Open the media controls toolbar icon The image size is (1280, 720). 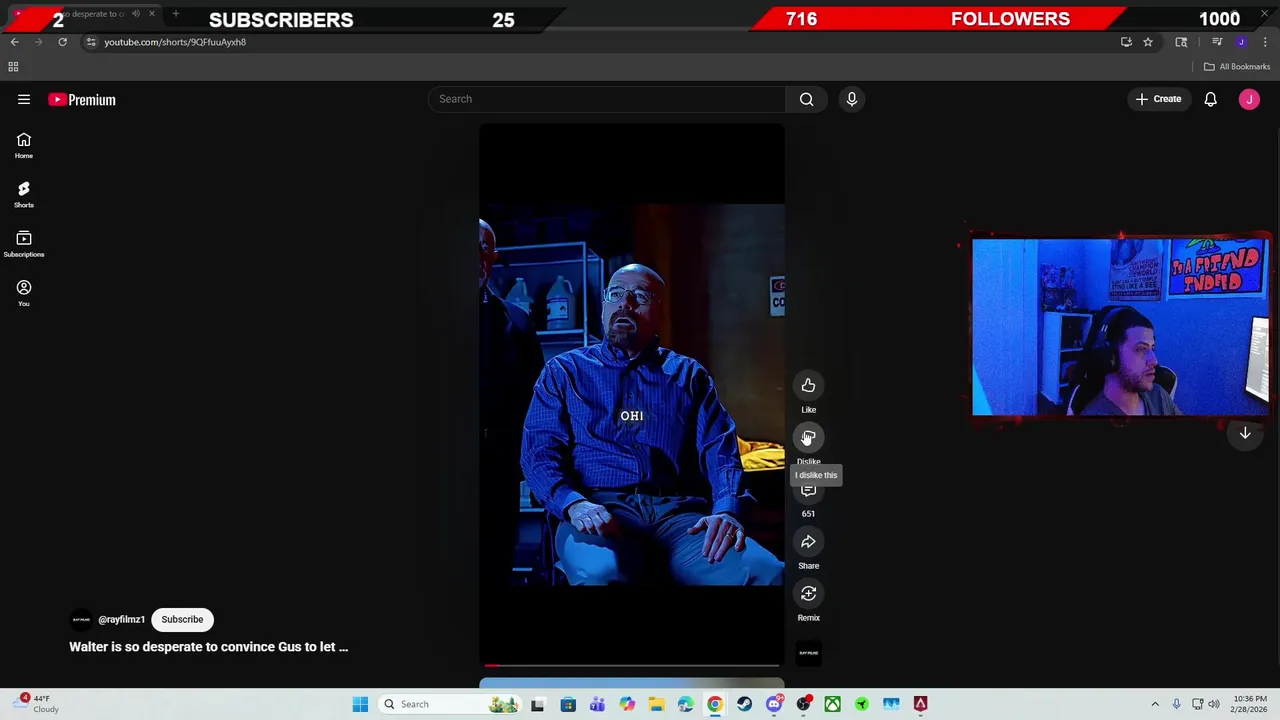click(x=1217, y=42)
